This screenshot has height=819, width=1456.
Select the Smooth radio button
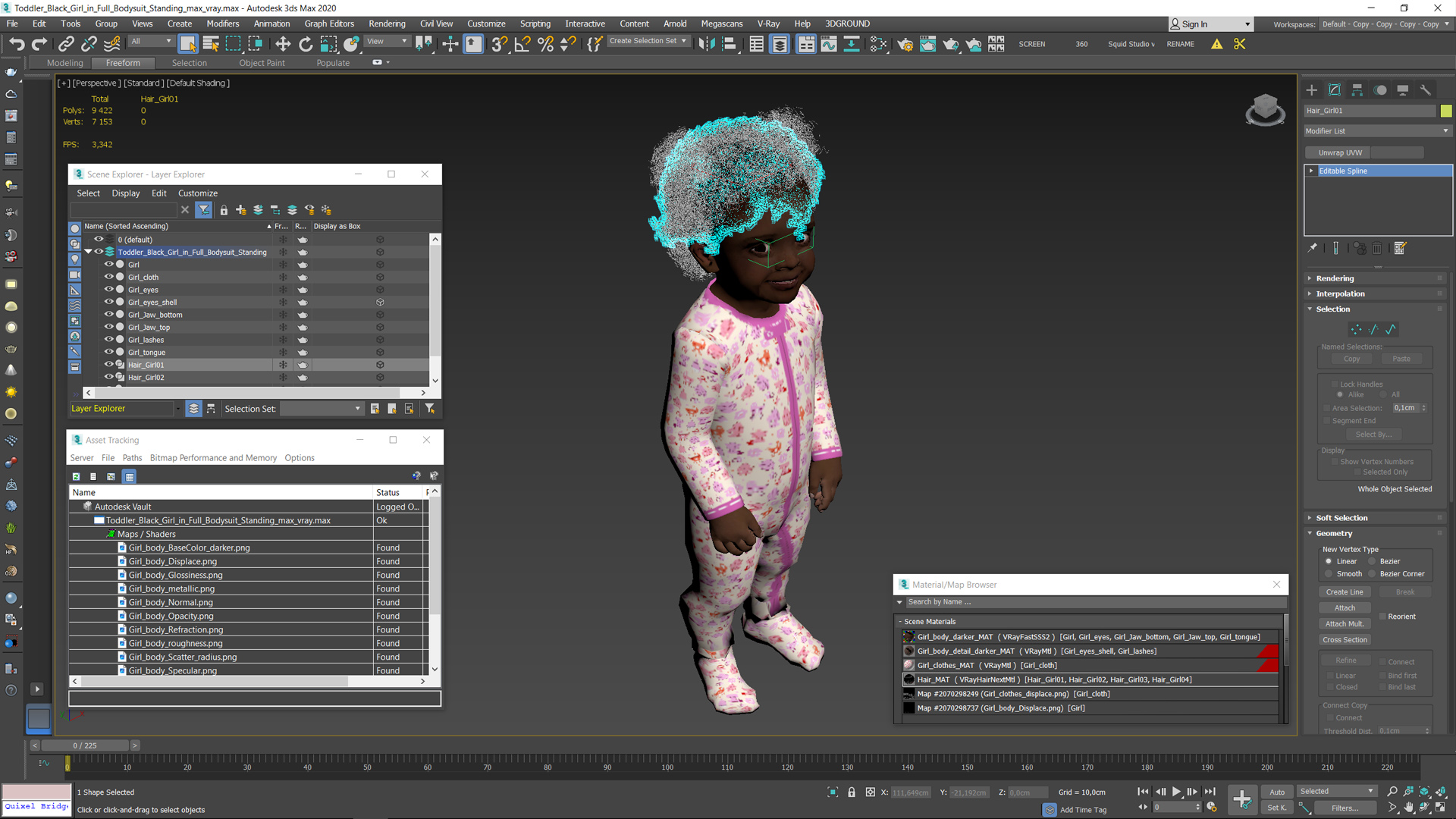pyautogui.click(x=1329, y=573)
